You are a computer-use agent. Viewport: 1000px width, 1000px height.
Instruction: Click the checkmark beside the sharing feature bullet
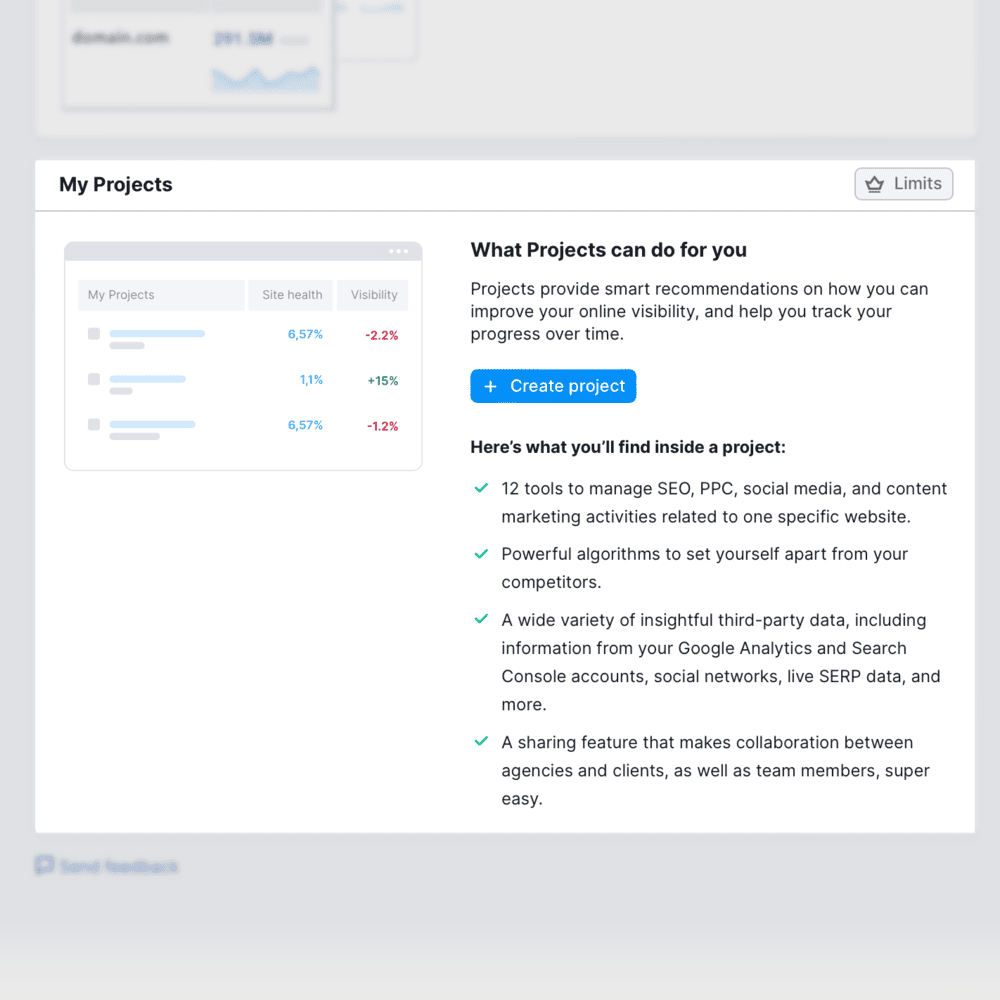[x=481, y=742]
